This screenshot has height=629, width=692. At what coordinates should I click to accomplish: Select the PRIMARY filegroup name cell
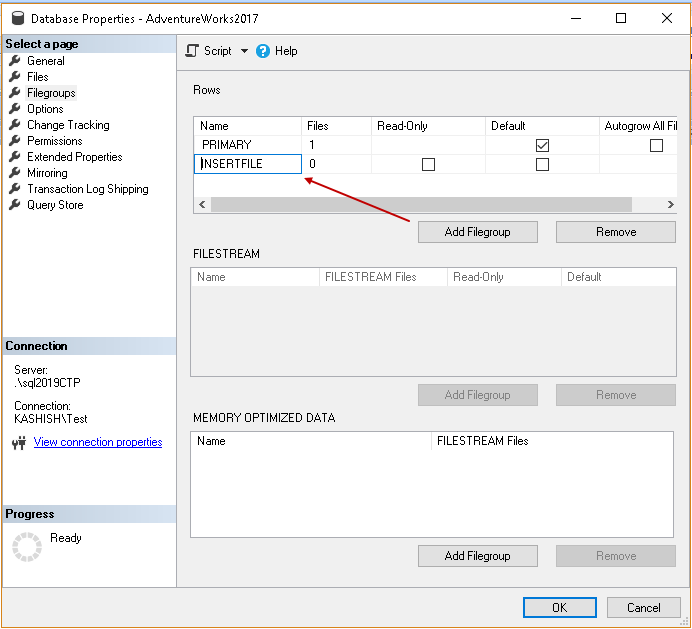tap(248, 145)
